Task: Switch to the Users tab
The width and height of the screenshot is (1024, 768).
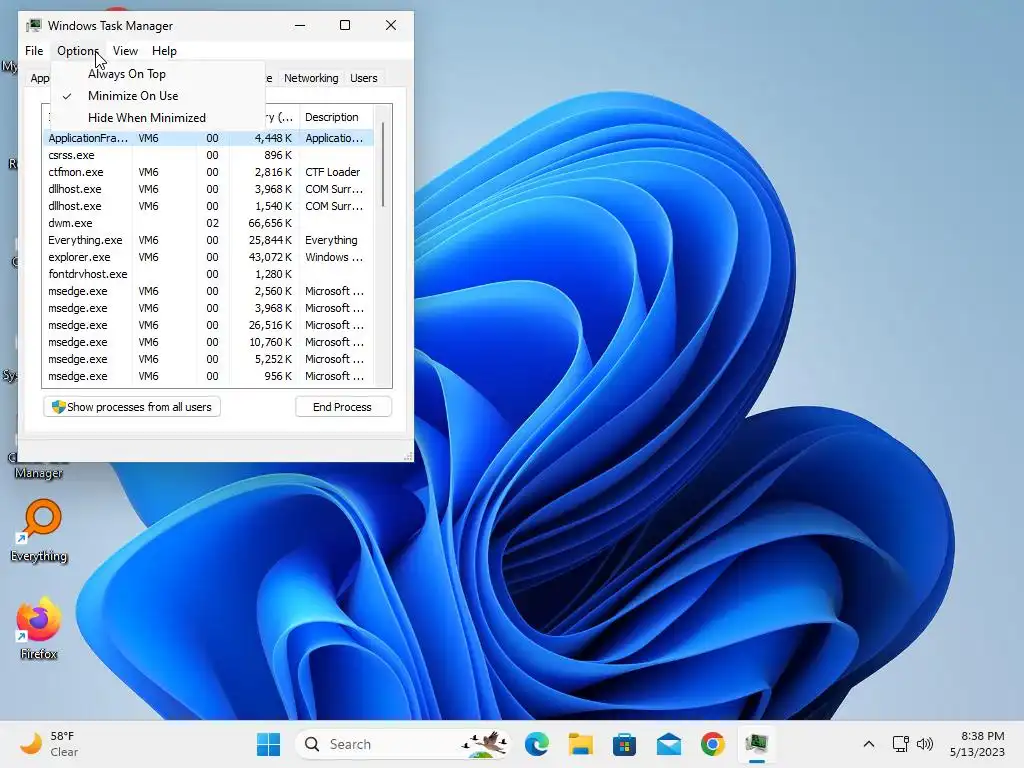Action: coord(364,78)
